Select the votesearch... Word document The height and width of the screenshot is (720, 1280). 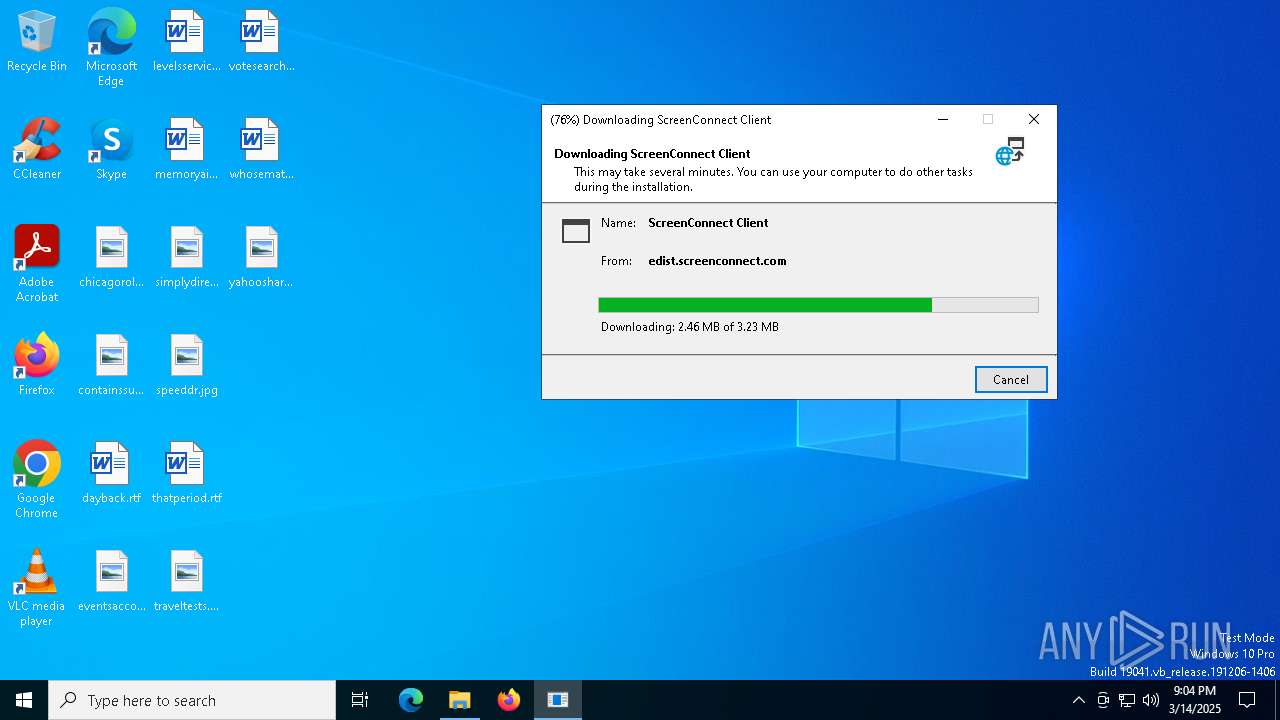click(x=261, y=41)
